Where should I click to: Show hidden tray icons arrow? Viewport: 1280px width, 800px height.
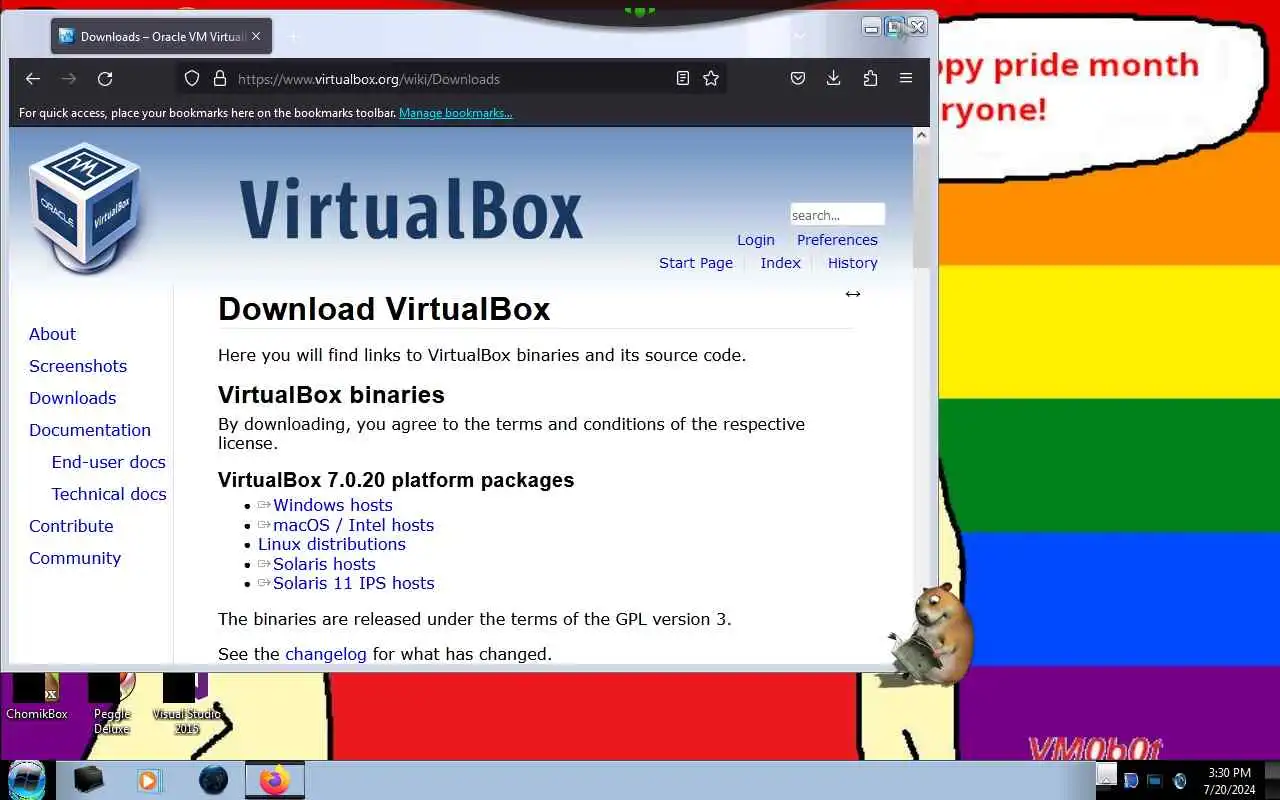click(x=1106, y=774)
